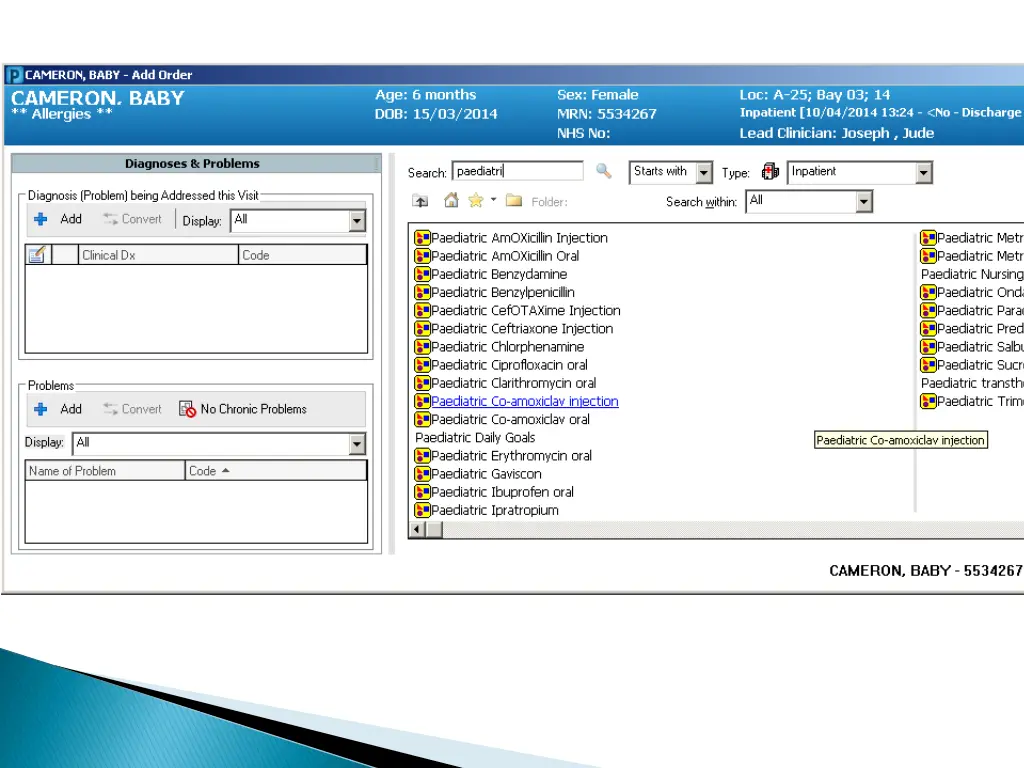The image size is (1024, 768).
Task: Click the Code column header in Diagnosis table
Action: pyautogui.click(x=302, y=255)
